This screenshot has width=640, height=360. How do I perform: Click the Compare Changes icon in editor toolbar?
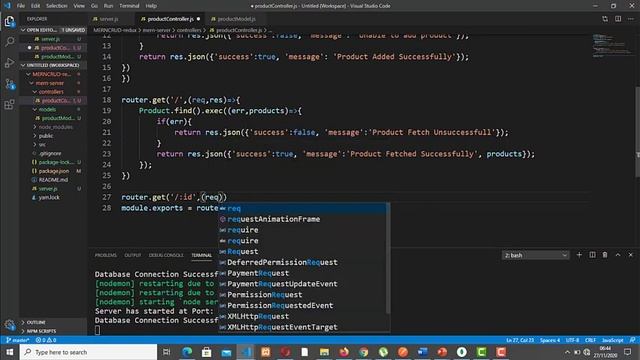pyautogui.click(x=605, y=19)
